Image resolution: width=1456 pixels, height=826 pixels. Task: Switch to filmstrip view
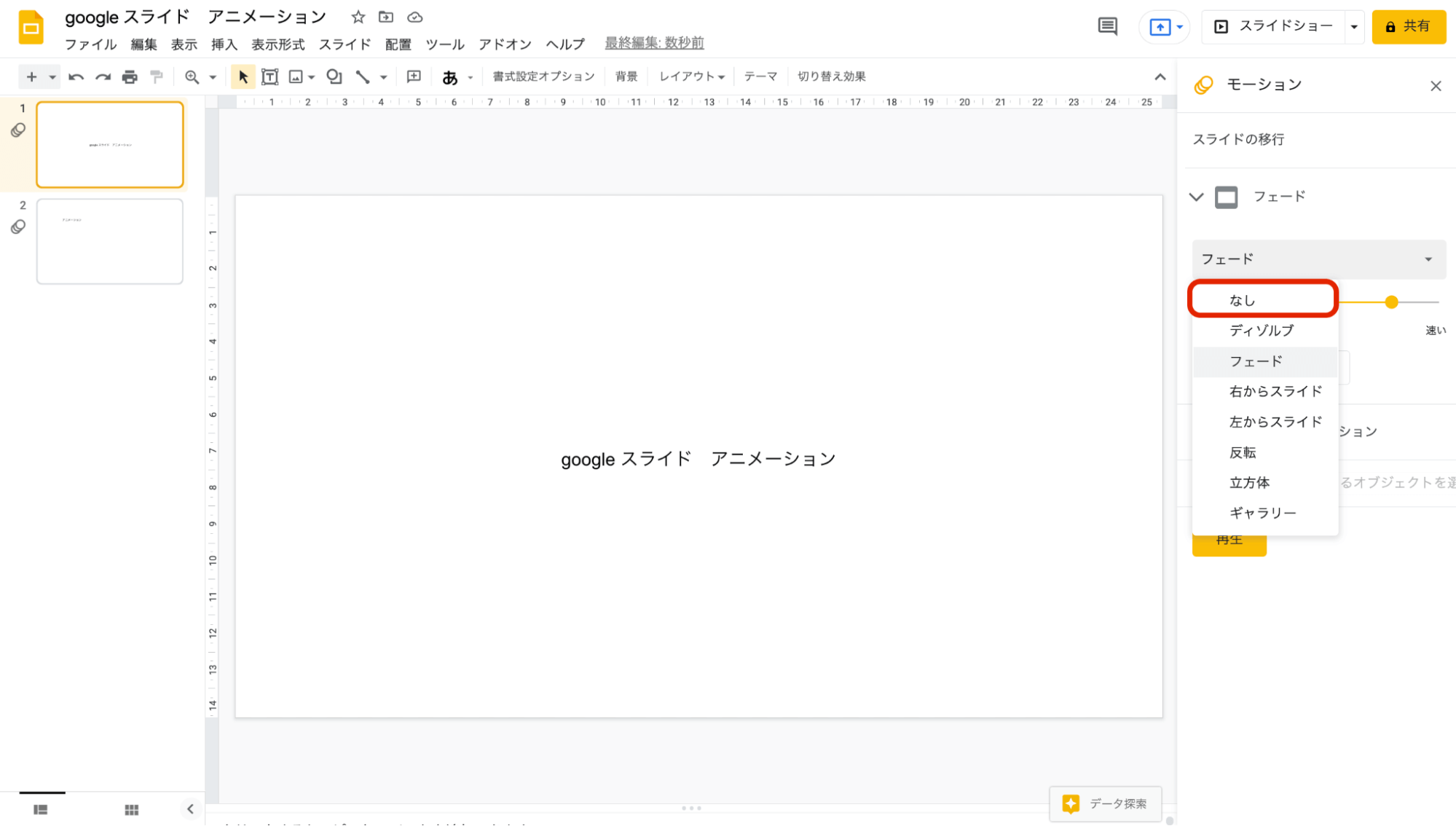coord(41,809)
